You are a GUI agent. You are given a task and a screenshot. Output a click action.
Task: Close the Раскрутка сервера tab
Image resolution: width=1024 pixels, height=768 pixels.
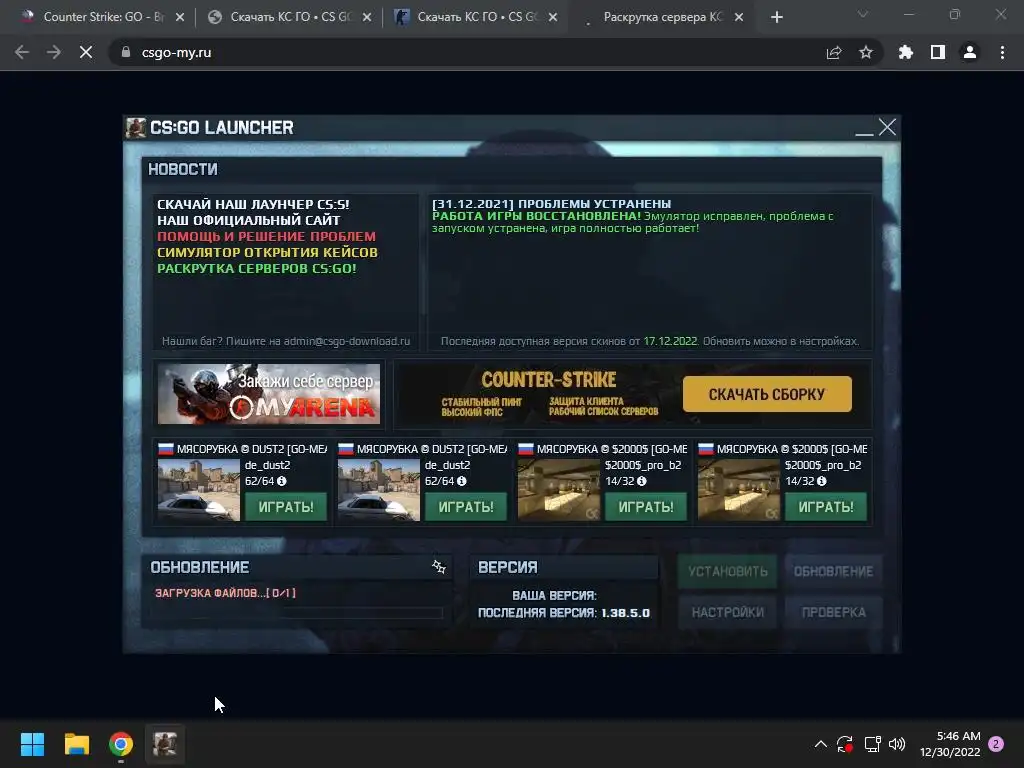coord(739,17)
